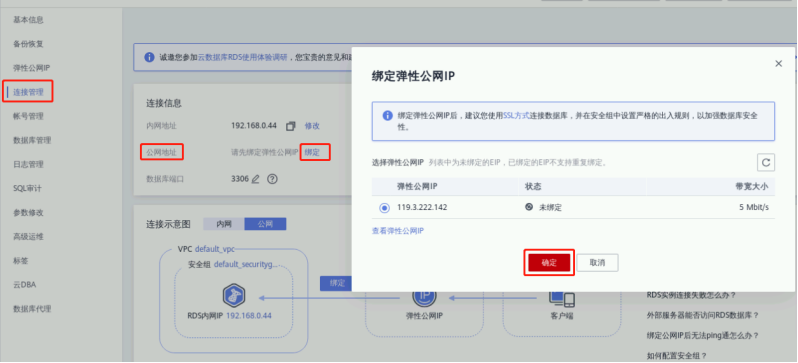Screen dimensions: 798x363
Task: Open FAQ 绑定公网IP后无法ping通怎么办
Action: pyautogui.click(x=702, y=336)
